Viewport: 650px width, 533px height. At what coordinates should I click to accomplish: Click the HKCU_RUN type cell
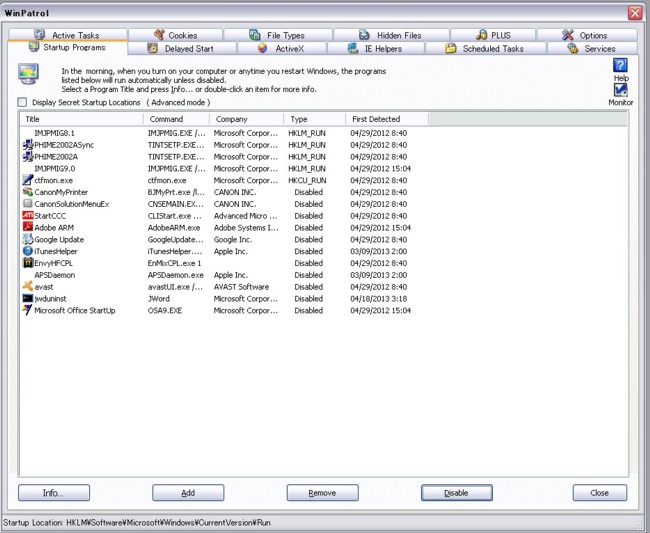(307, 180)
